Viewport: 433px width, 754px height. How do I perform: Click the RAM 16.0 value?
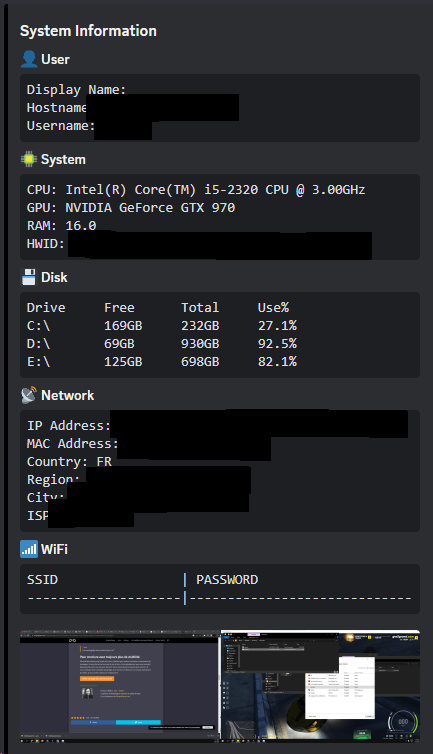81,226
